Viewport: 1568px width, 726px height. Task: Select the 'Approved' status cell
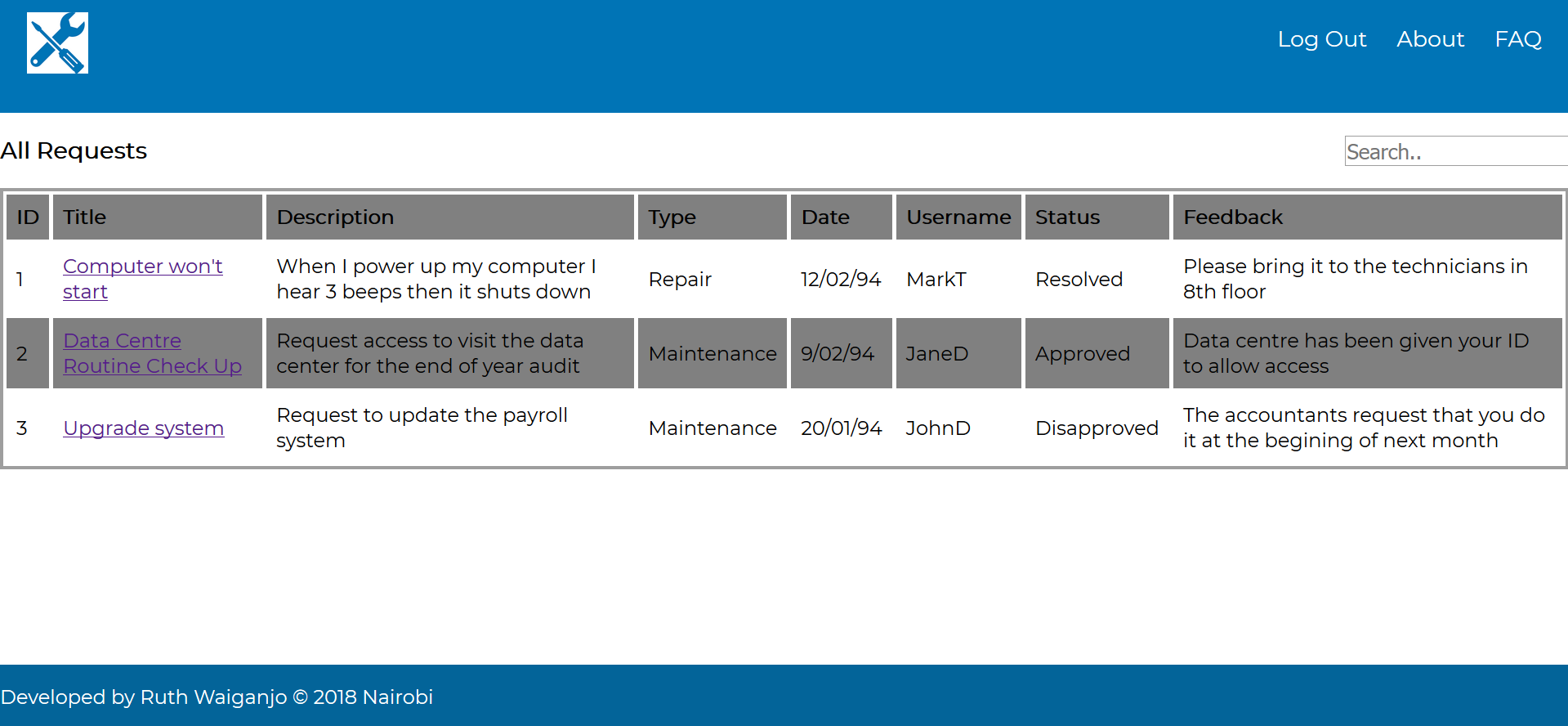pyautogui.click(x=1097, y=353)
